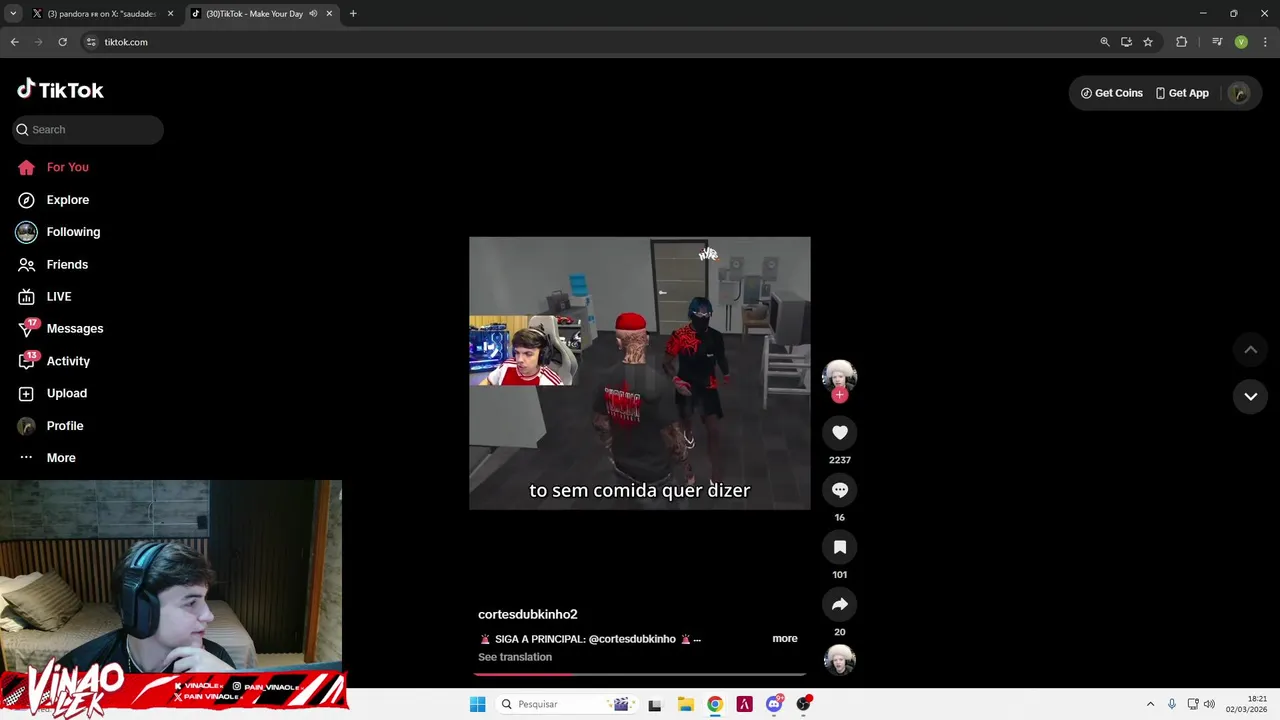1280x720 pixels.
Task: Open cortesdubkinho2 profile link
Action: tap(528, 614)
